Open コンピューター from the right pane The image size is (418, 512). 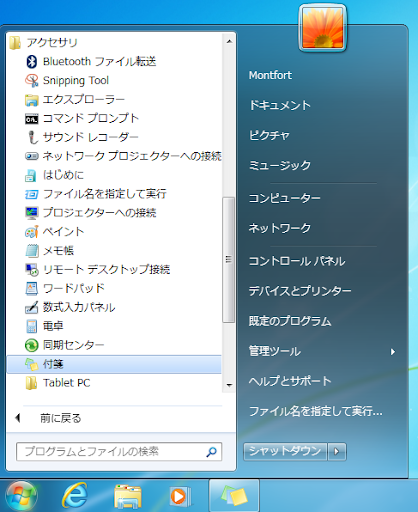pyautogui.click(x=285, y=198)
